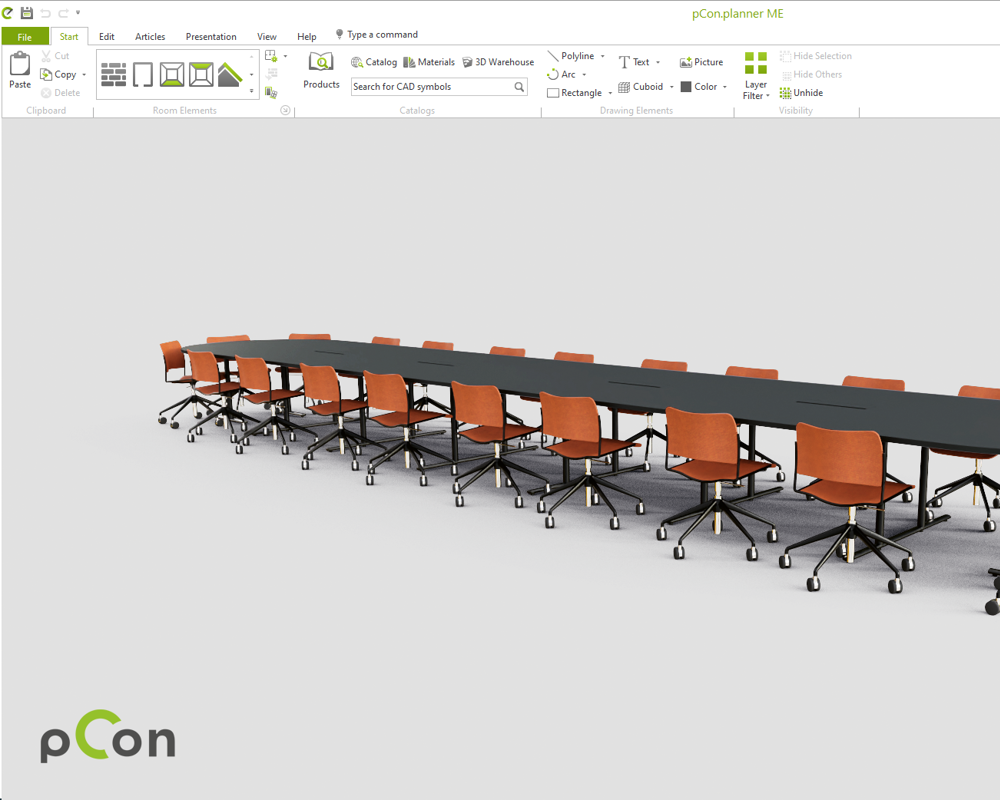1000x800 pixels.
Task: Expand the Copy options arrow
Action: (x=84, y=75)
